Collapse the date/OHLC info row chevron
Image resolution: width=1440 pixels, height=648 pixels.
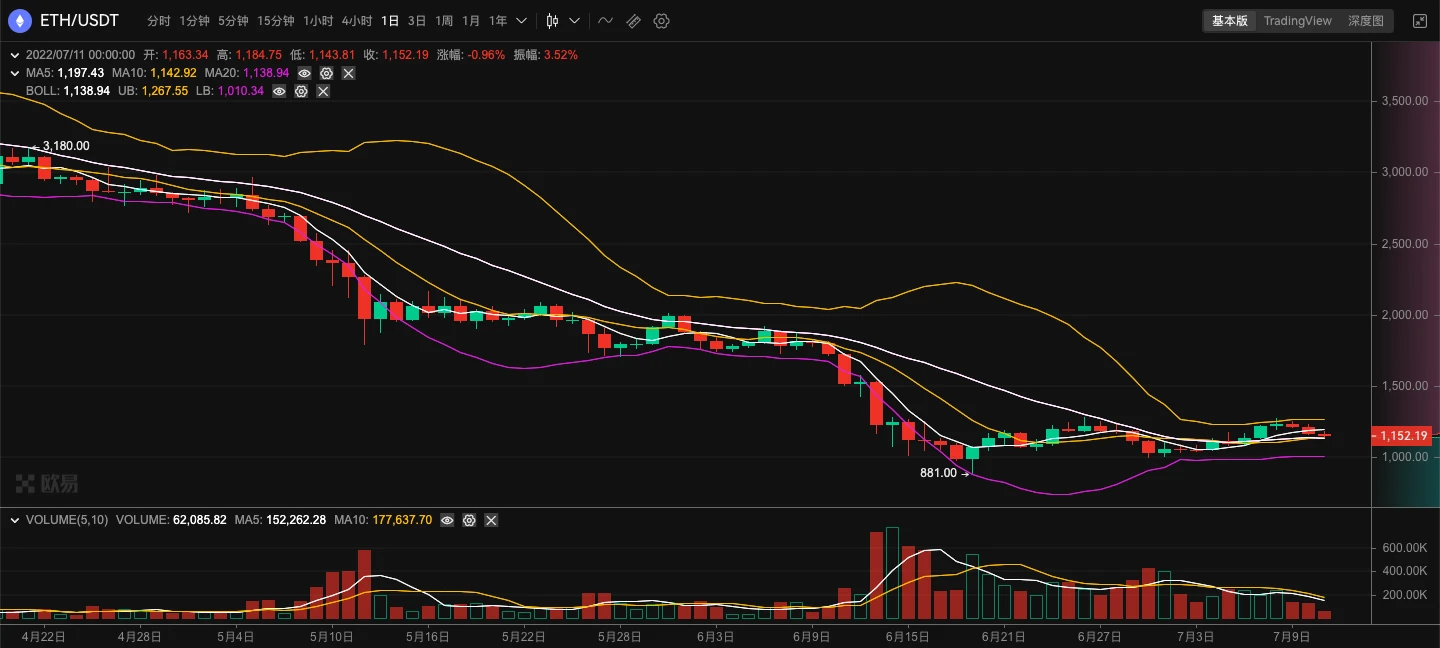[x=15, y=55]
